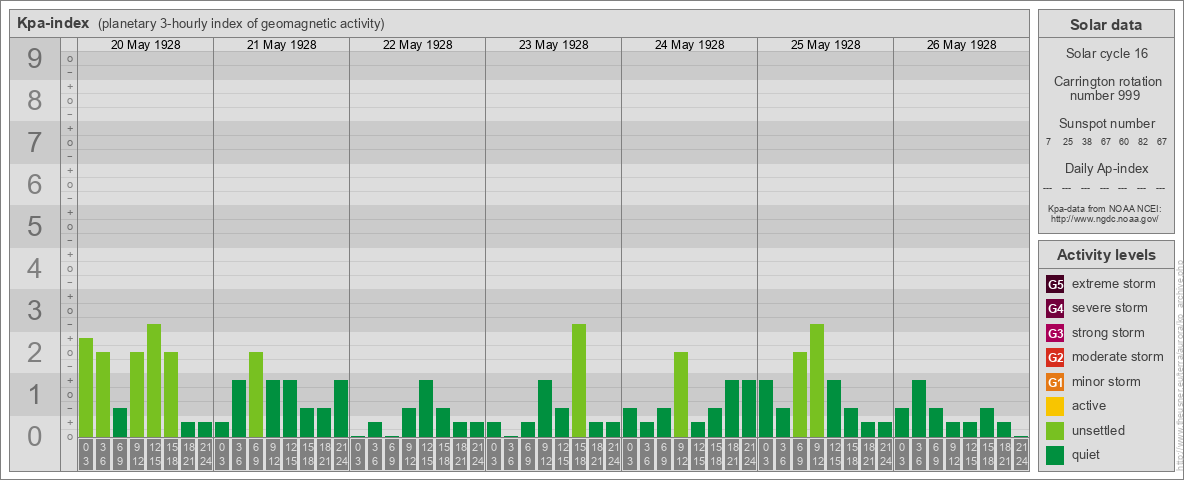Select the 23 May 1928 date header
This screenshot has height=480, width=1184.
[x=553, y=45]
